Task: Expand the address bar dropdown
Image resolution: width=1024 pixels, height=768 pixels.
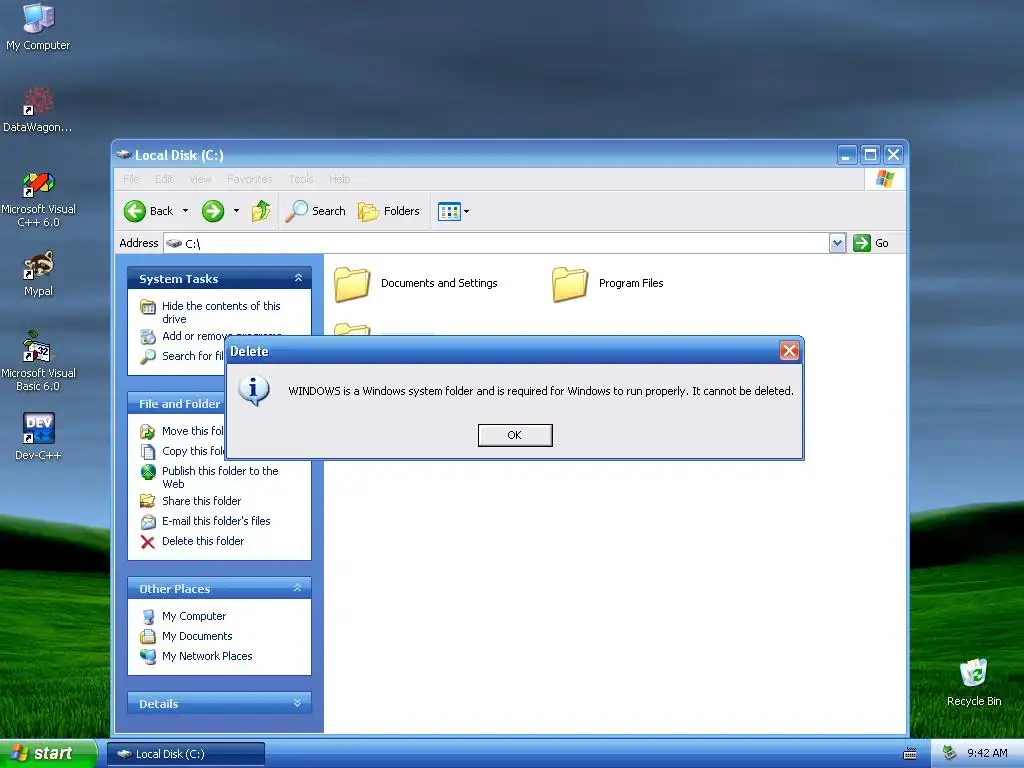Action: click(x=837, y=243)
